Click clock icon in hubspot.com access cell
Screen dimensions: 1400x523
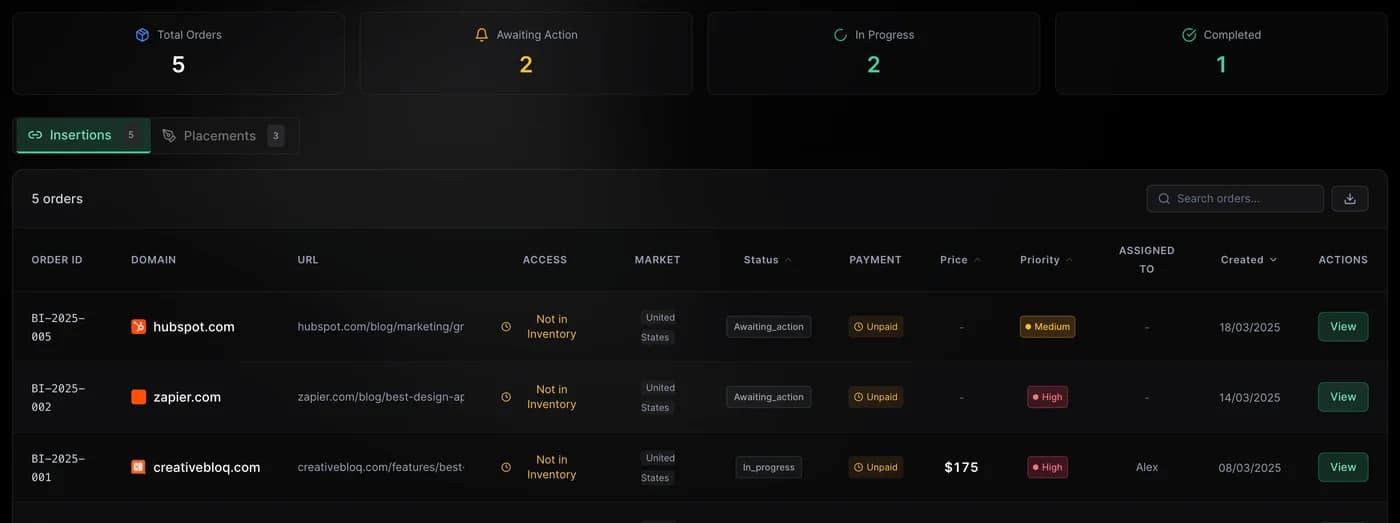(506, 327)
